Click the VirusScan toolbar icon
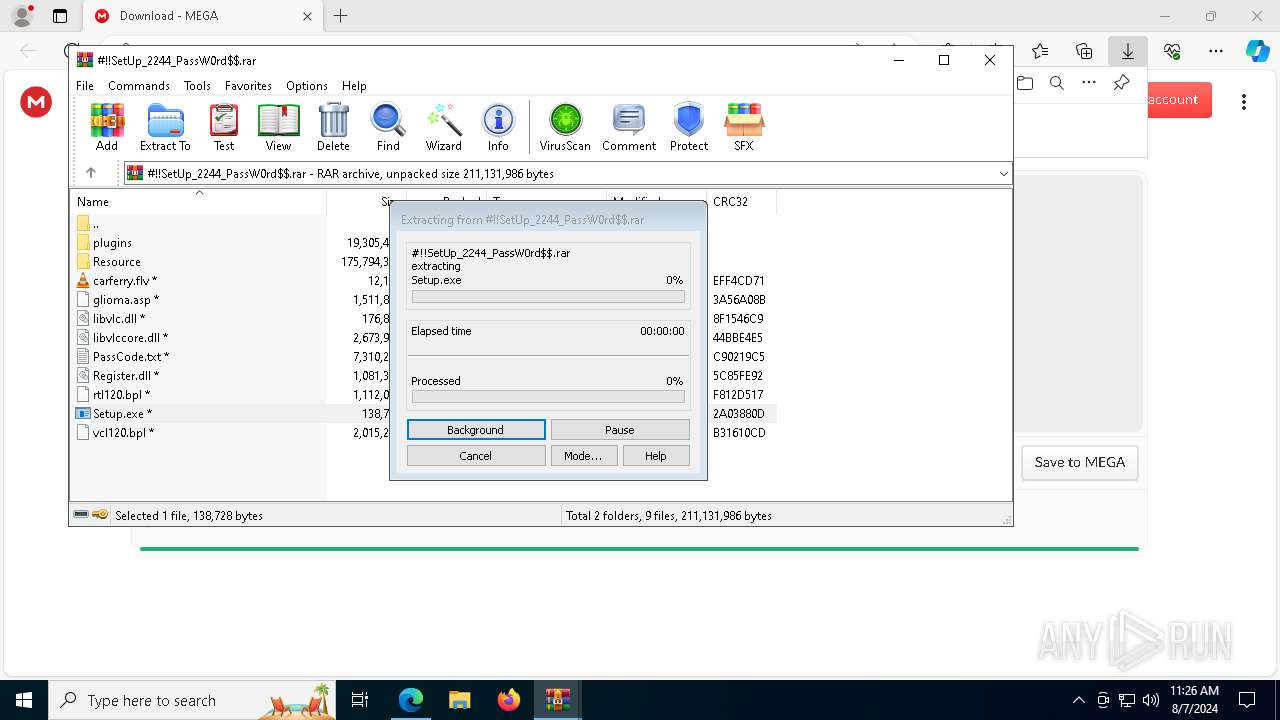Image resolution: width=1280 pixels, height=720 pixels. click(565, 127)
